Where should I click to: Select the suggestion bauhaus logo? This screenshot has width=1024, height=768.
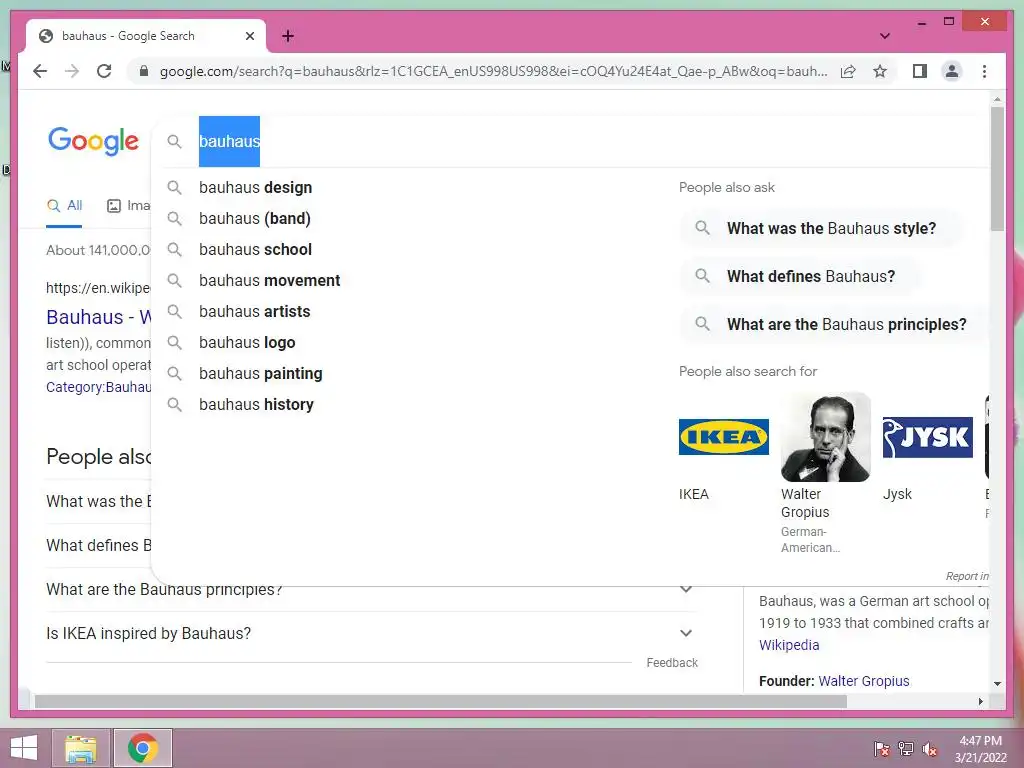[x=247, y=342]
